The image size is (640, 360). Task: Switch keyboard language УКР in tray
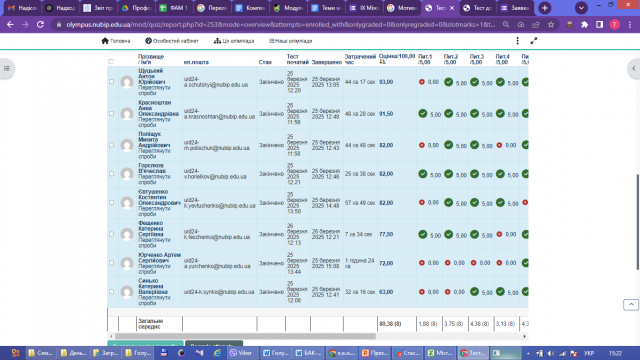589,353
